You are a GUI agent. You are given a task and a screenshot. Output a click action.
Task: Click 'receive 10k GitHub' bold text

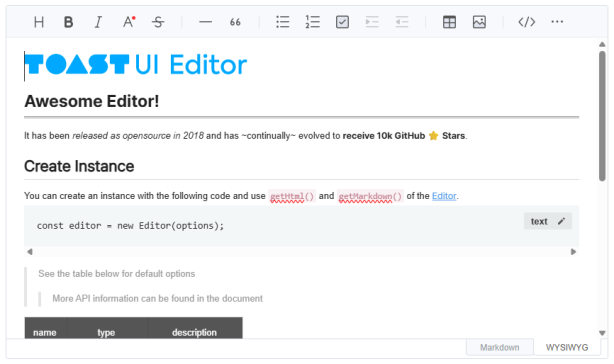(384, 136)
